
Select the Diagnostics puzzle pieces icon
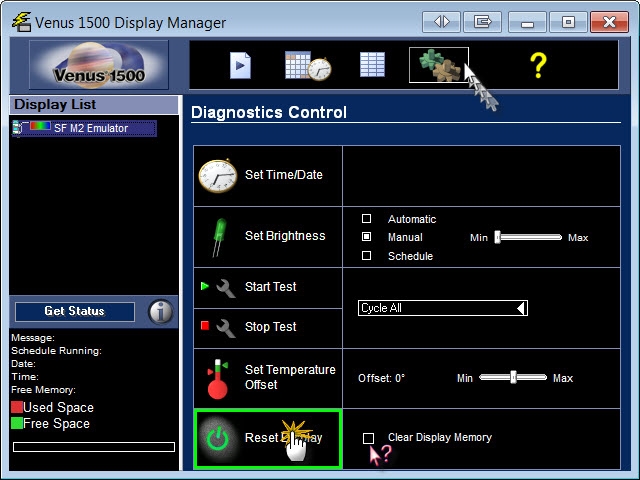pyautogui.click(x=439, y=65)
